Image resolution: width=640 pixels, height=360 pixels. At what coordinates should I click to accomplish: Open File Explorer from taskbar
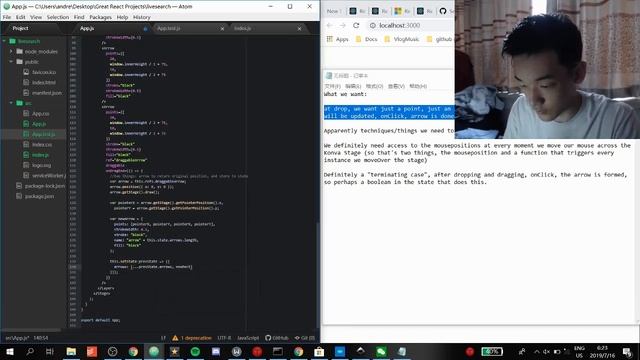click(71, 351)
